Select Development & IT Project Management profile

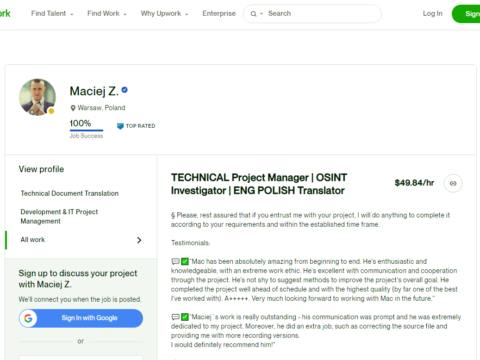[59, 216]
